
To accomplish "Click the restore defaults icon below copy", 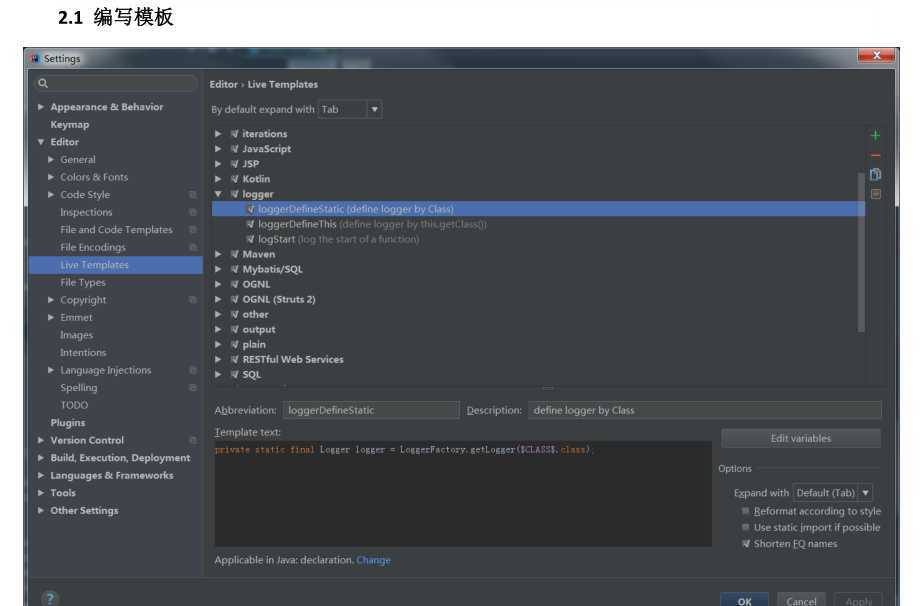I will [x=876, y=194].
